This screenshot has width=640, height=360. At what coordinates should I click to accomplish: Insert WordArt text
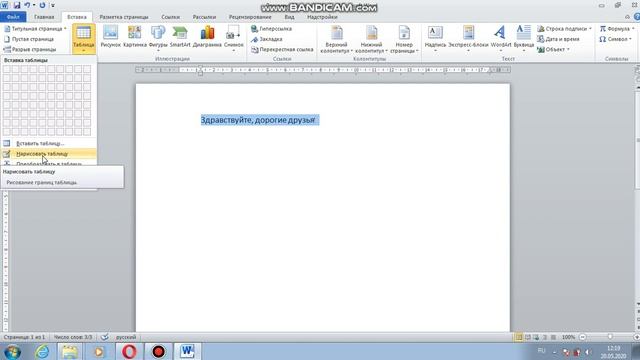(x=500, y=38)
